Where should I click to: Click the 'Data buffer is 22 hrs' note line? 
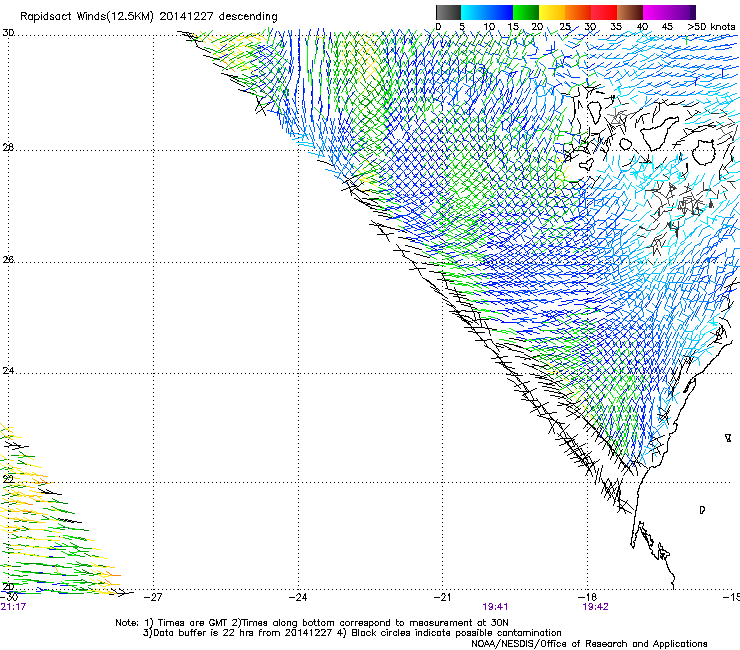click(352, 633)
